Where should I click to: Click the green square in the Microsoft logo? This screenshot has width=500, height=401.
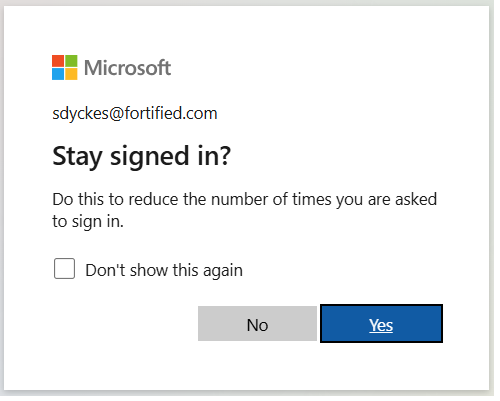tap(71, 61)
